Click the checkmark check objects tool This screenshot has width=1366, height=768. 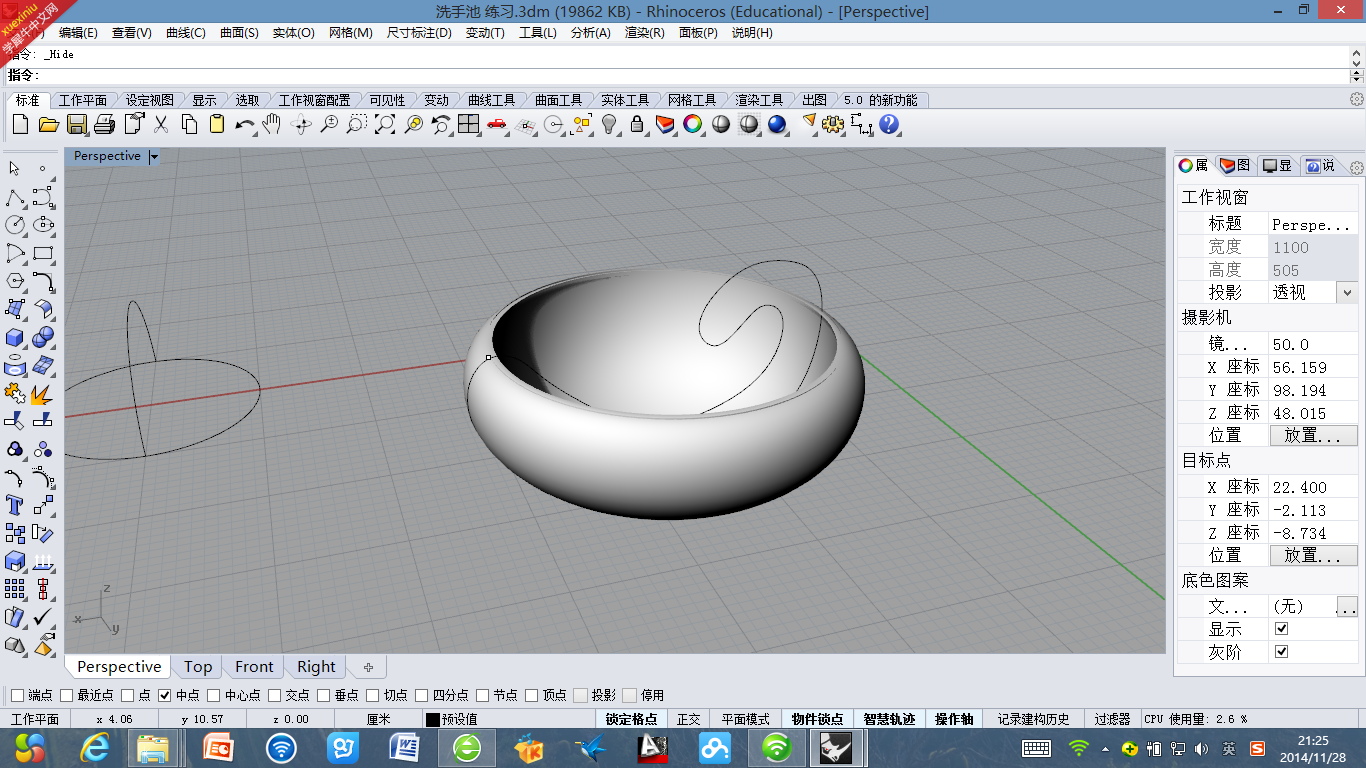tap(43, 617)
